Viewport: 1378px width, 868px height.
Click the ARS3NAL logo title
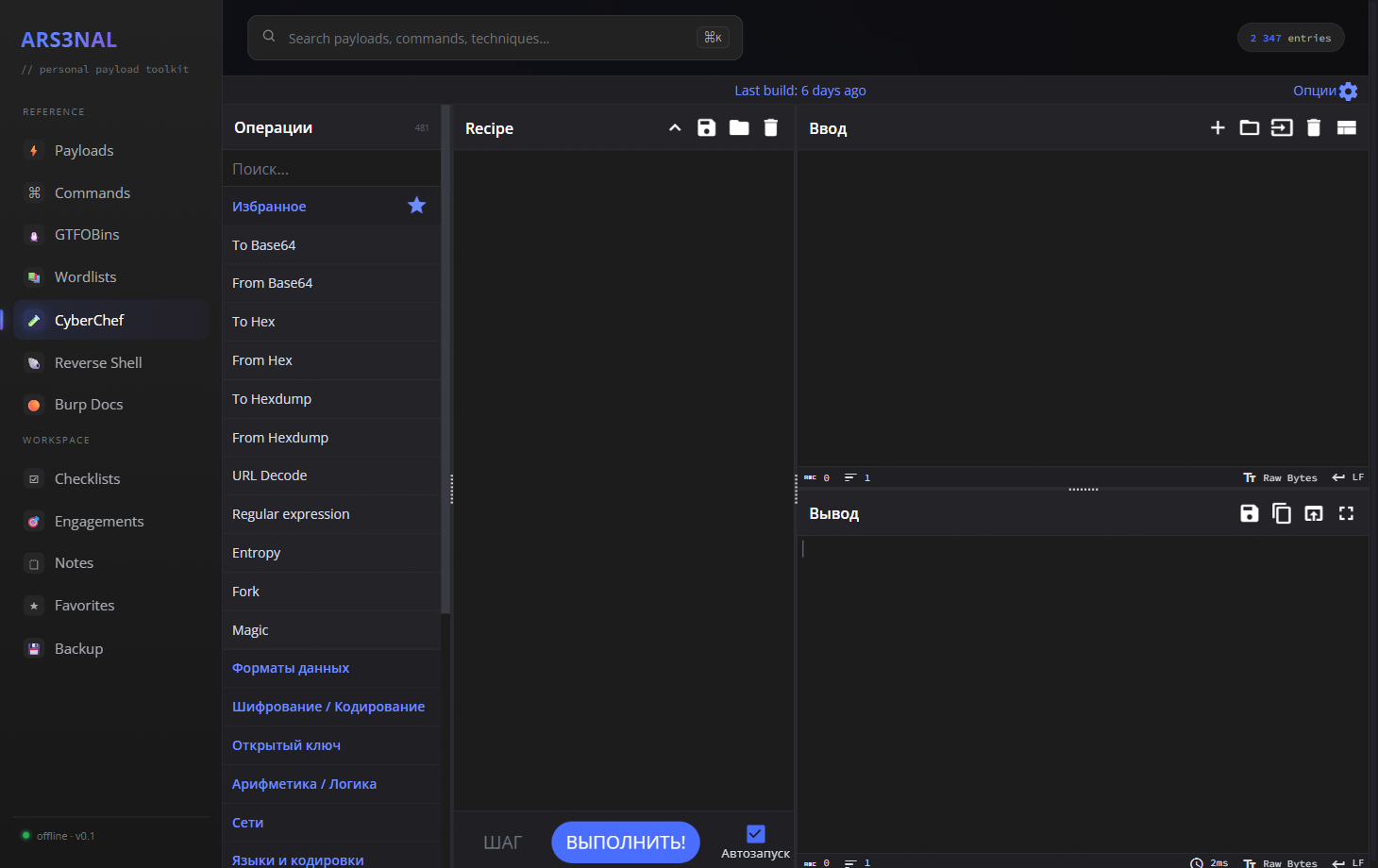[x=69, y=40]
